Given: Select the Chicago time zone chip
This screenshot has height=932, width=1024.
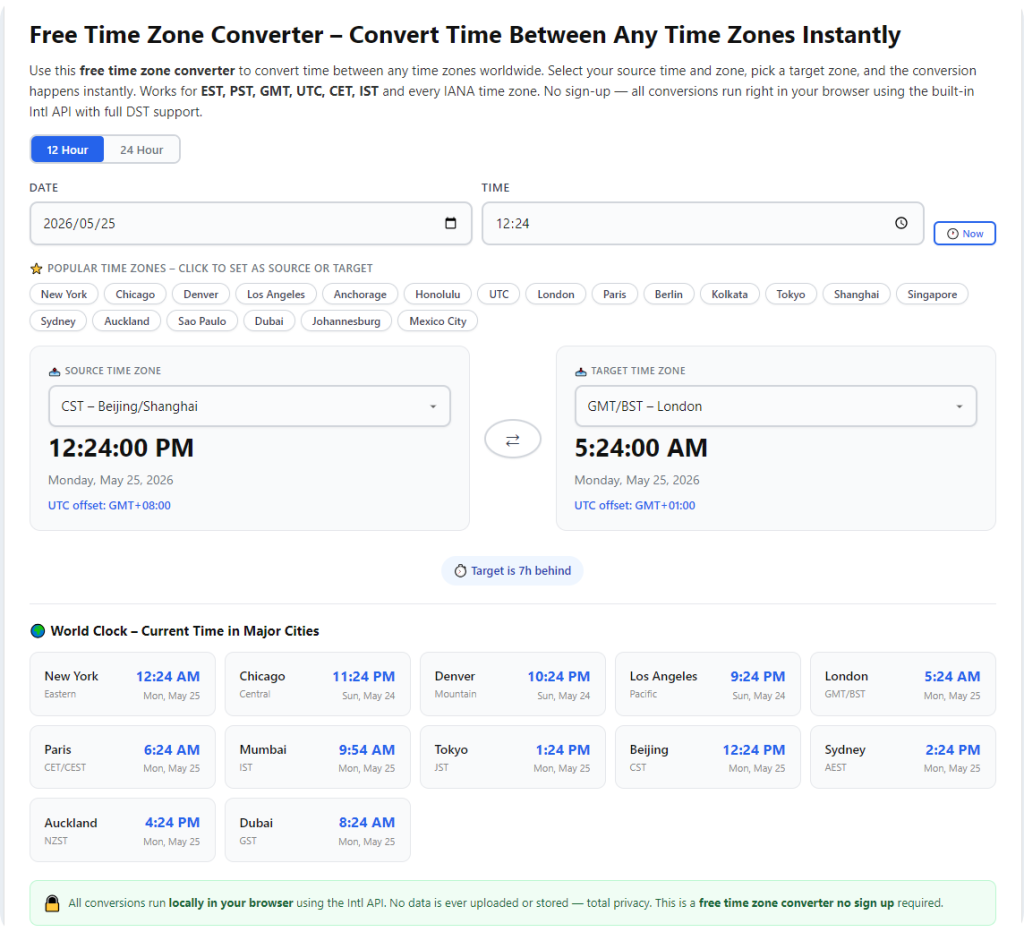Looking at the screenshot, I should [135, 295].
